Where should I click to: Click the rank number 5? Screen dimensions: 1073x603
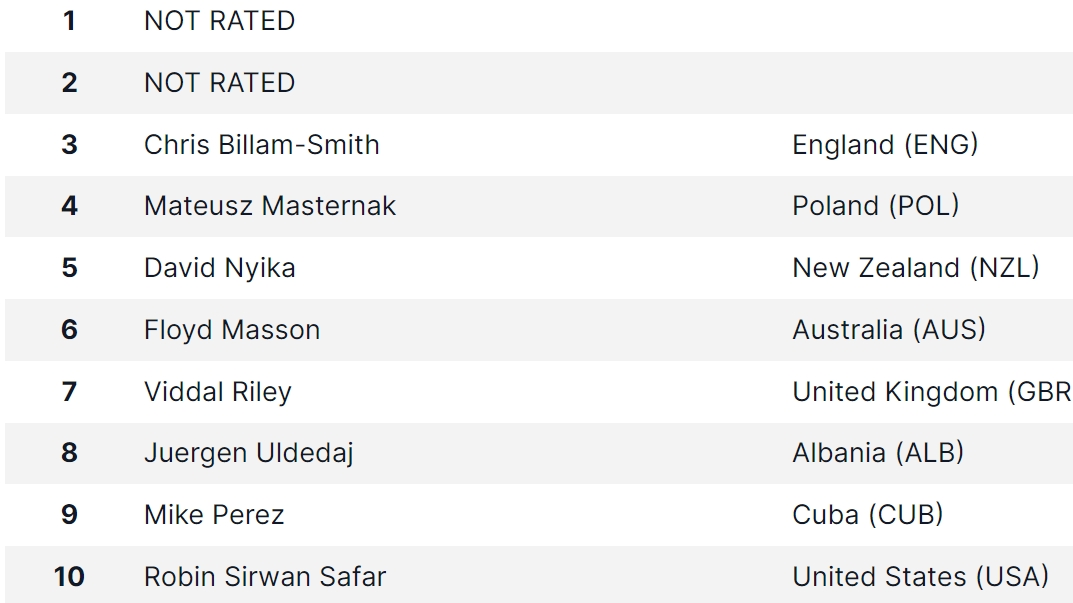[69, 268]
